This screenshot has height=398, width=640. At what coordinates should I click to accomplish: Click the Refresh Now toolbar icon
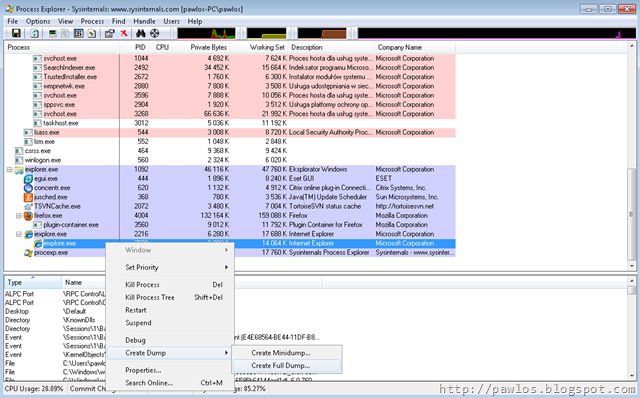(35, 33)
